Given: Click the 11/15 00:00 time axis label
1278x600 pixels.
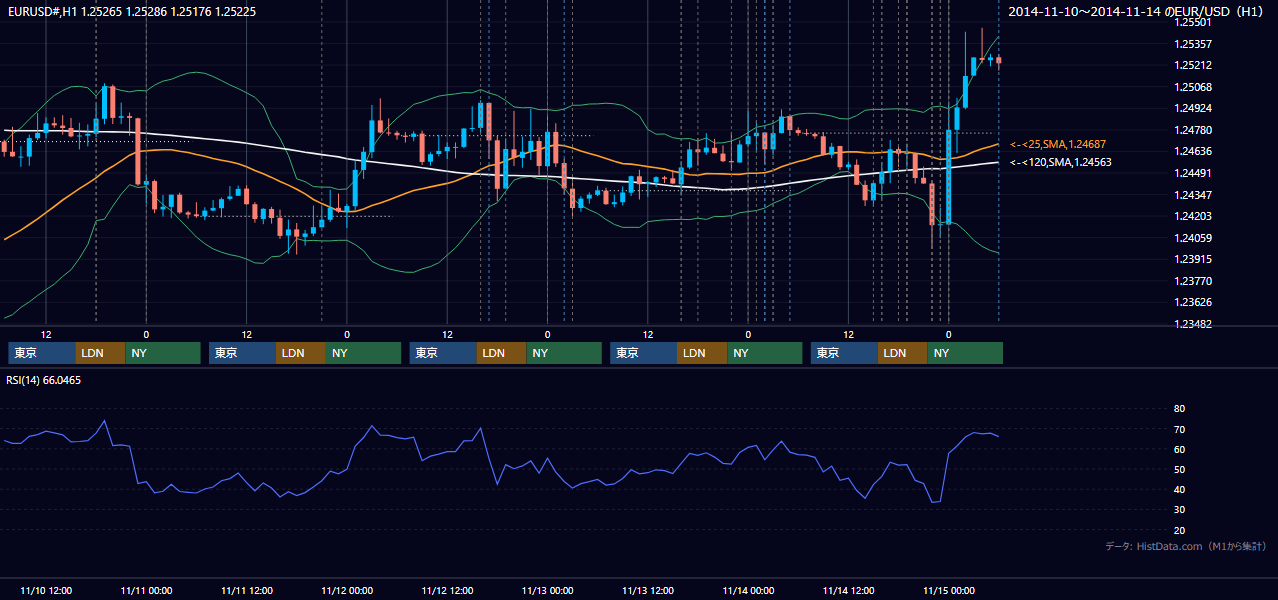Looking at the screenshot, I should (949, 590).
